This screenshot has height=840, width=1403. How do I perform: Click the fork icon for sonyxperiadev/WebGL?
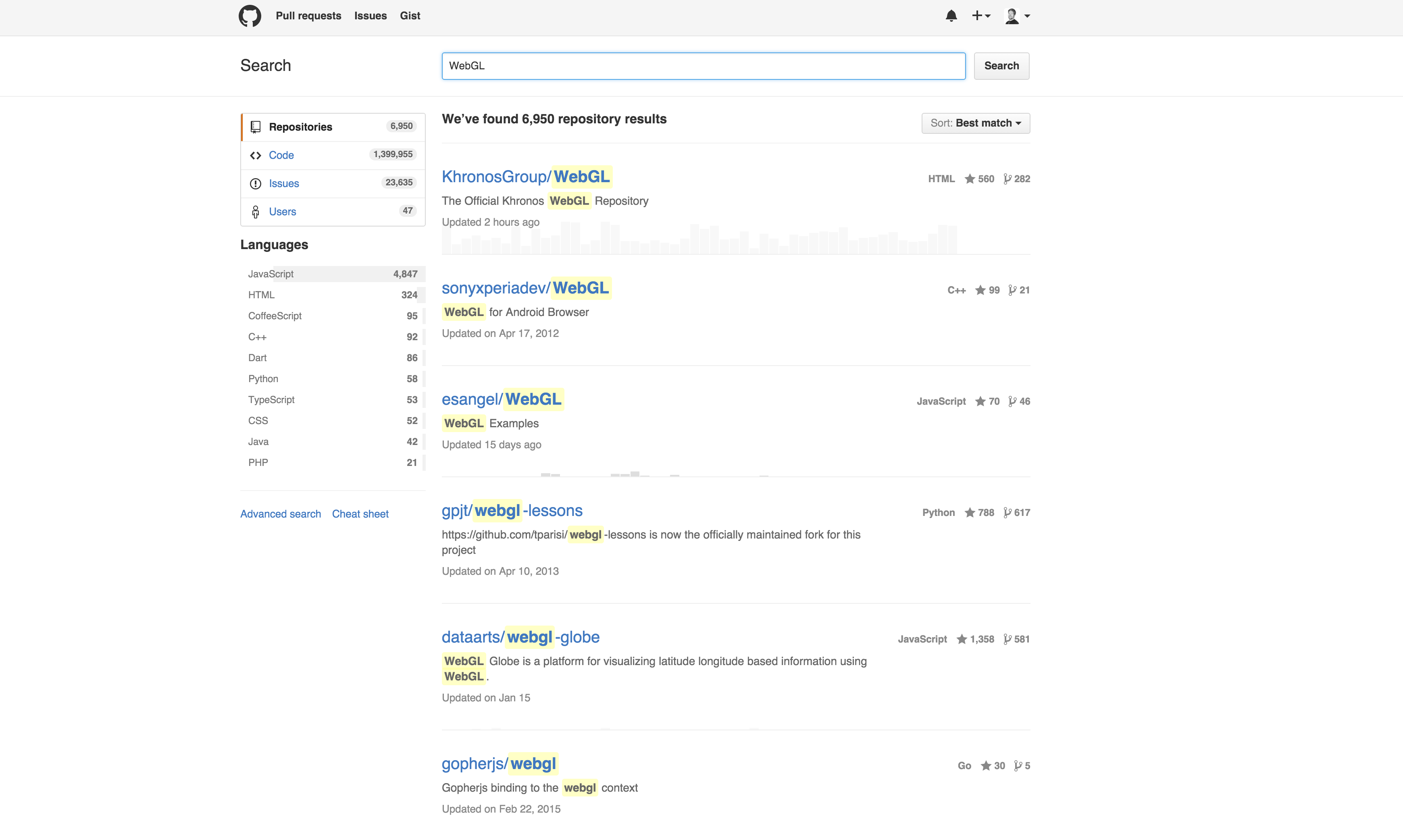(x=1012, y=290)
